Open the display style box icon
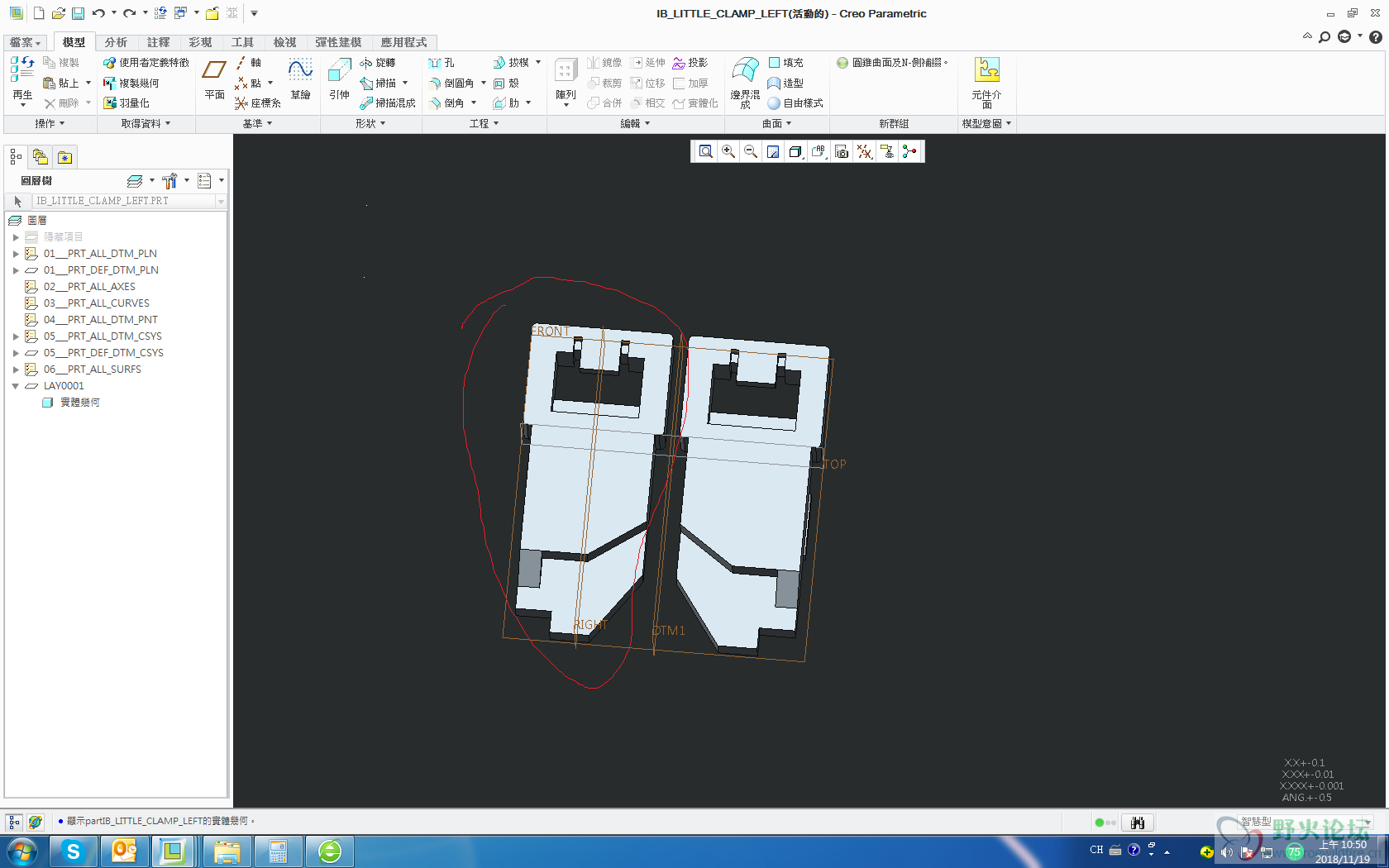 [x=795, y=151]
